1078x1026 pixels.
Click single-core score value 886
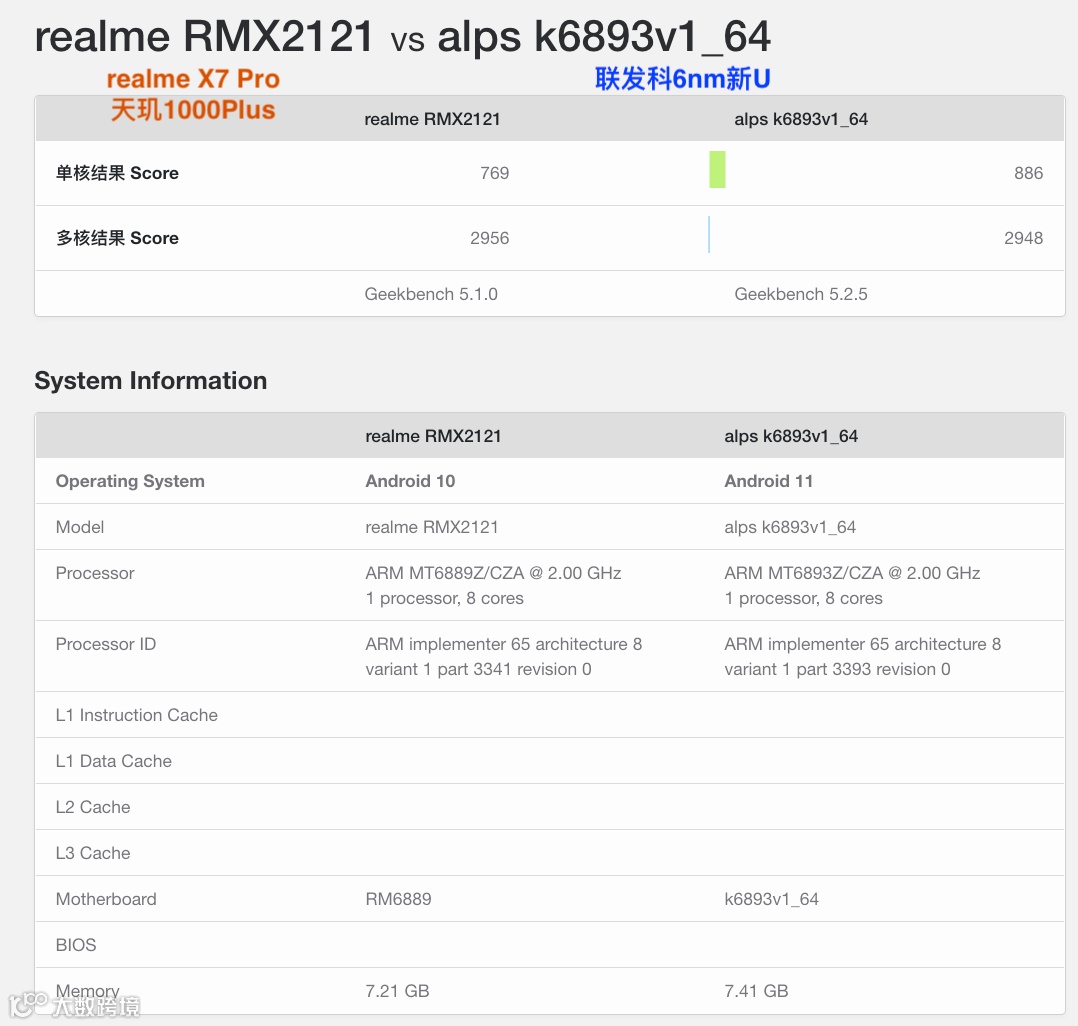[x=1028, y=173]
